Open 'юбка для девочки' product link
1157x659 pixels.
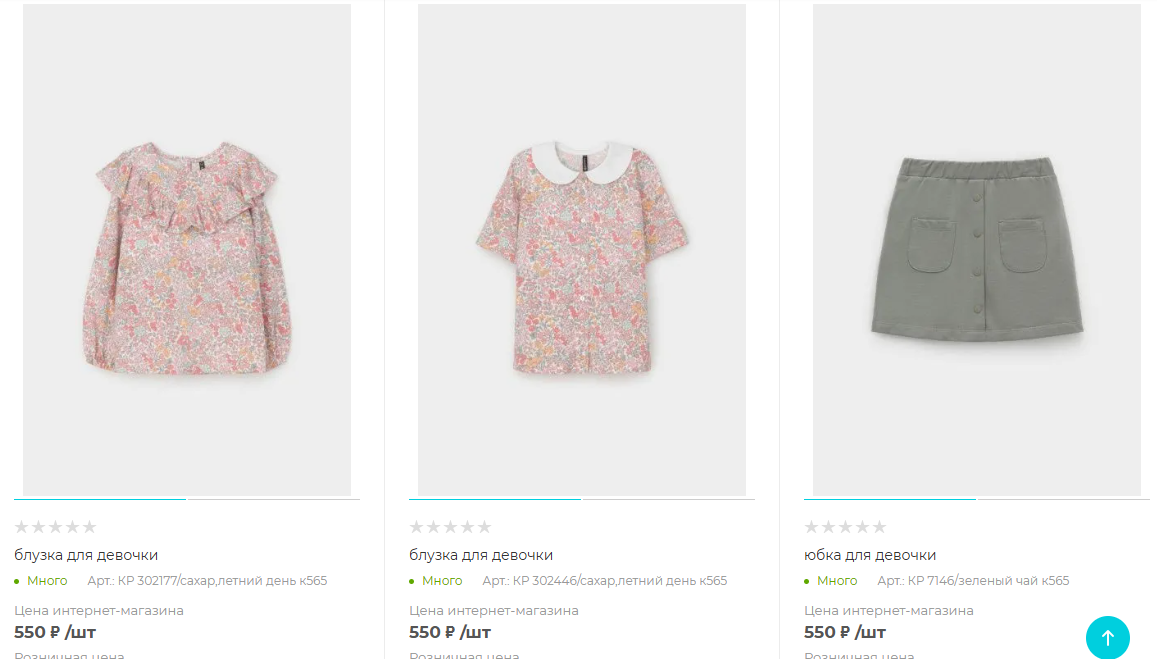click(x=869, y=555)
